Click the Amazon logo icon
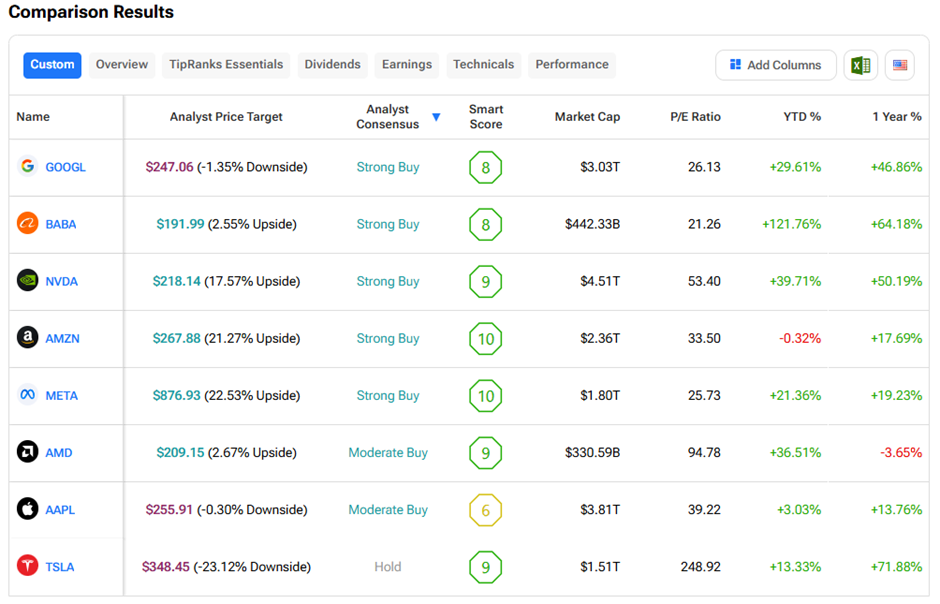Image resolution: width=940 pixels, height=604 pixels. tap(28, 338)
